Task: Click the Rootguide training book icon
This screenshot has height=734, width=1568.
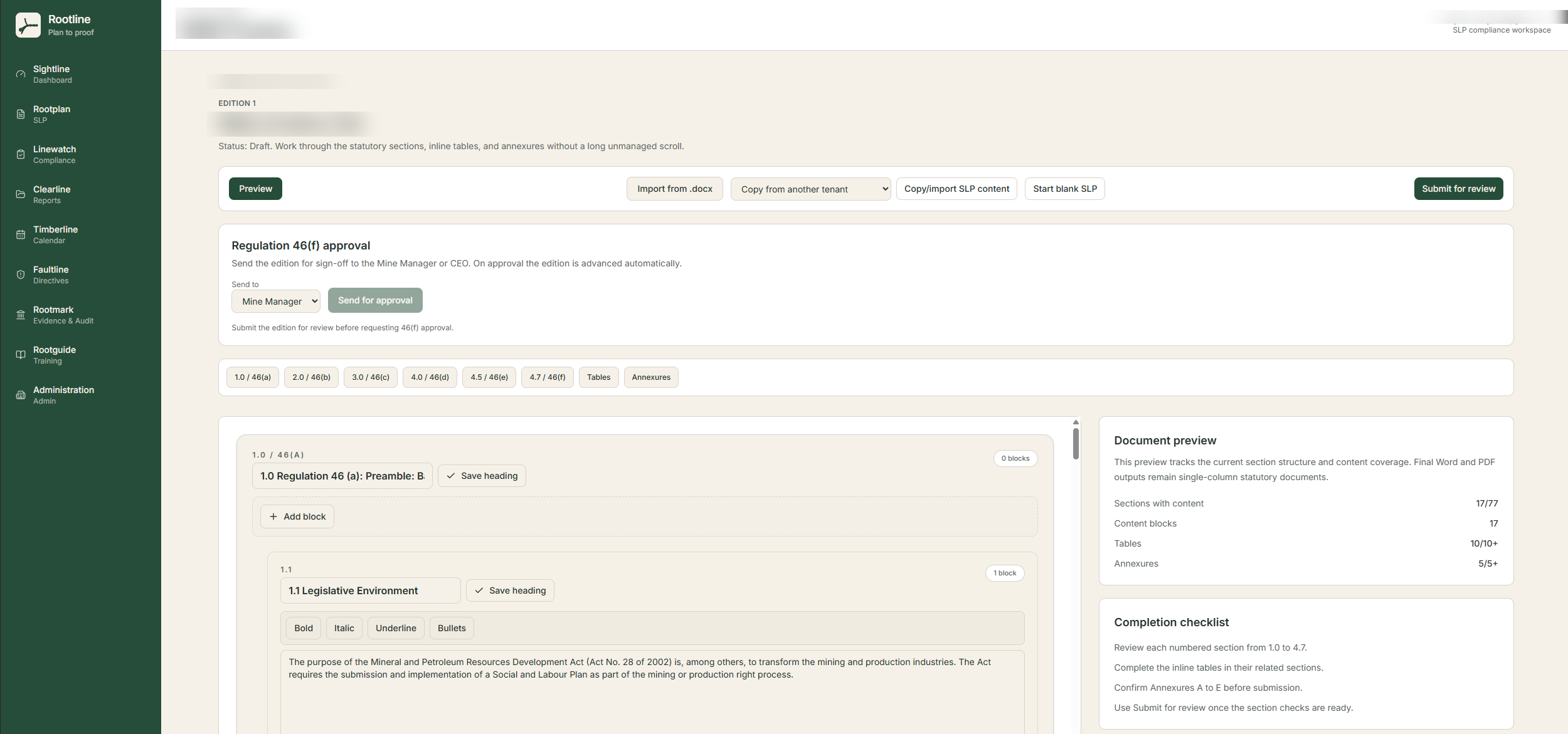Action: click(x=21, y=355)
